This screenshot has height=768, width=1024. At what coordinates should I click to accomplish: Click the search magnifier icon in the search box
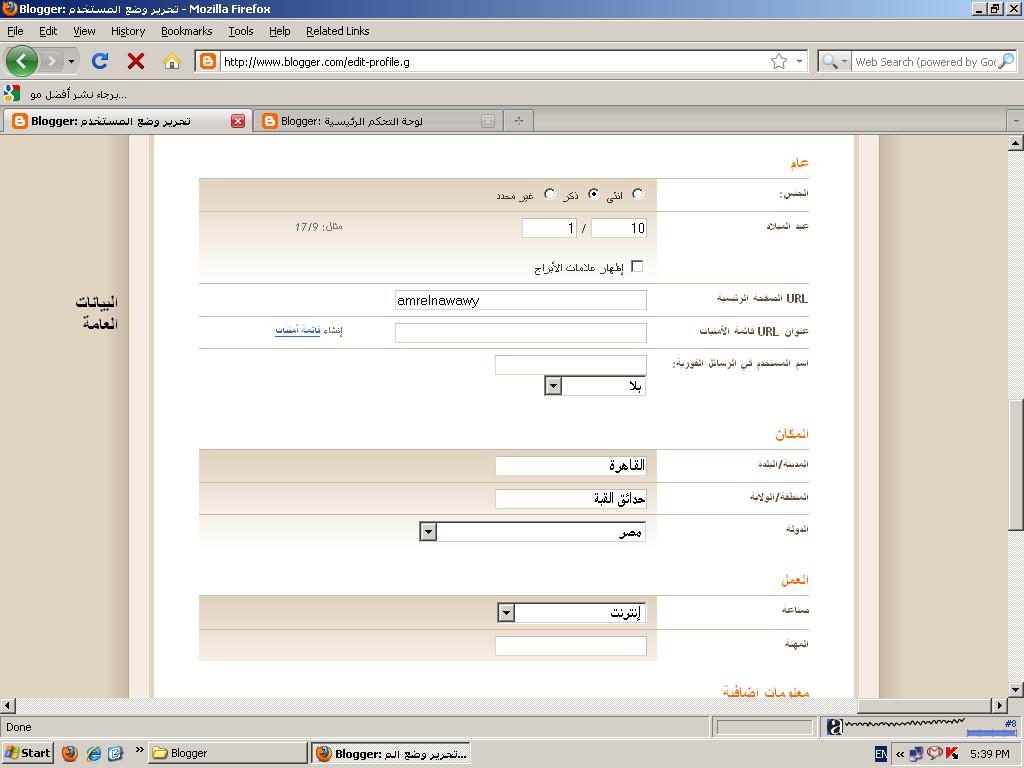click(x=1007, y=61)
